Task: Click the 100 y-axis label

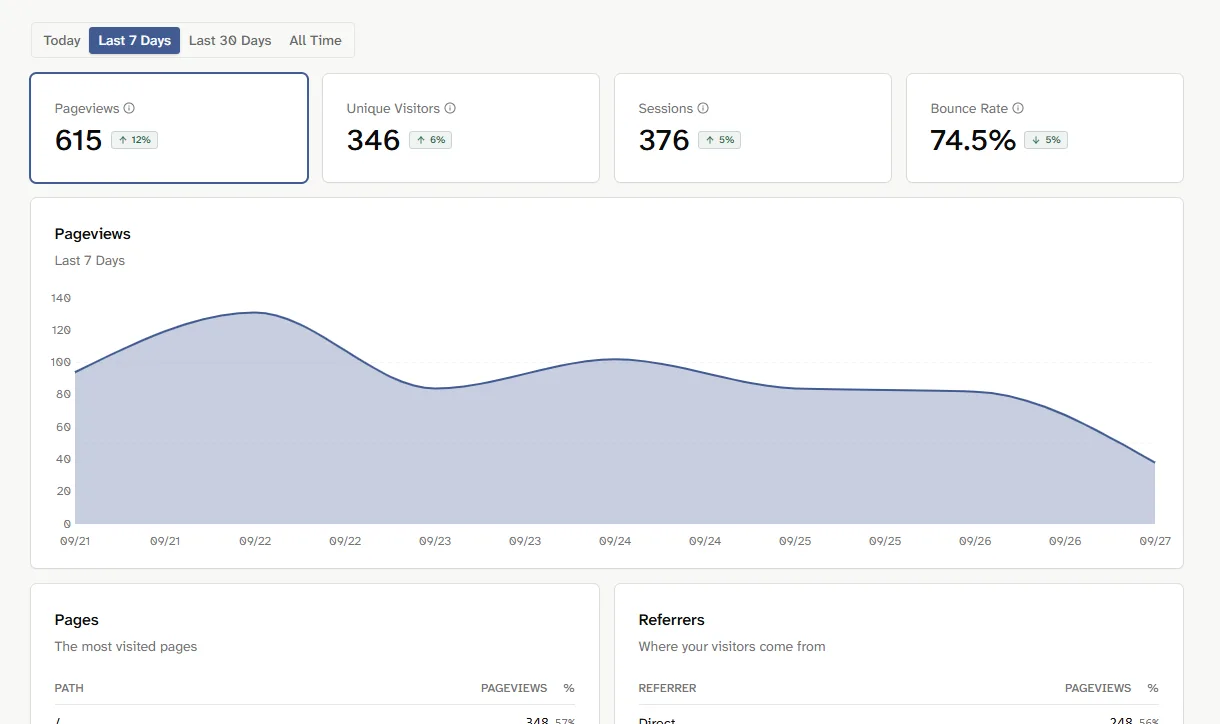Action: 60,362
